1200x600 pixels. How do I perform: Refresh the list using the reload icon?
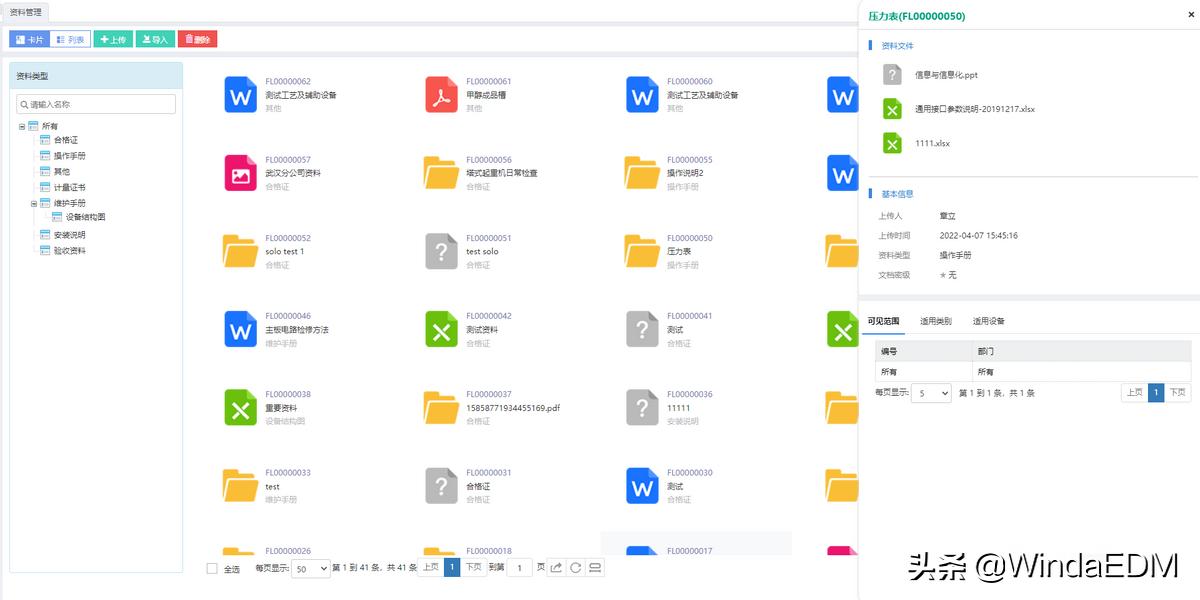click(x=575, y=568)
